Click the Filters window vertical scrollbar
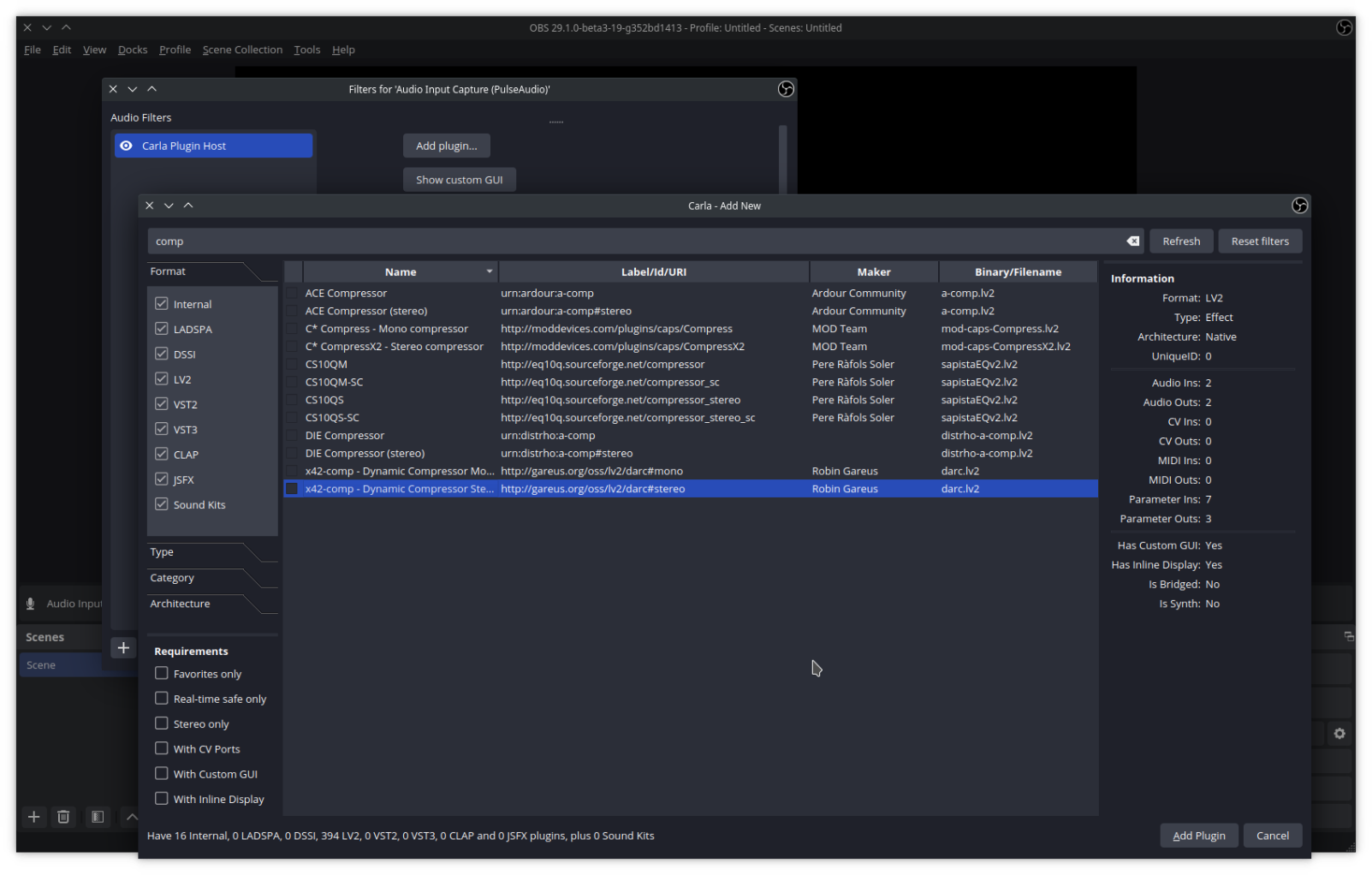The image size is (1372, 875). (x=782, y=159)
